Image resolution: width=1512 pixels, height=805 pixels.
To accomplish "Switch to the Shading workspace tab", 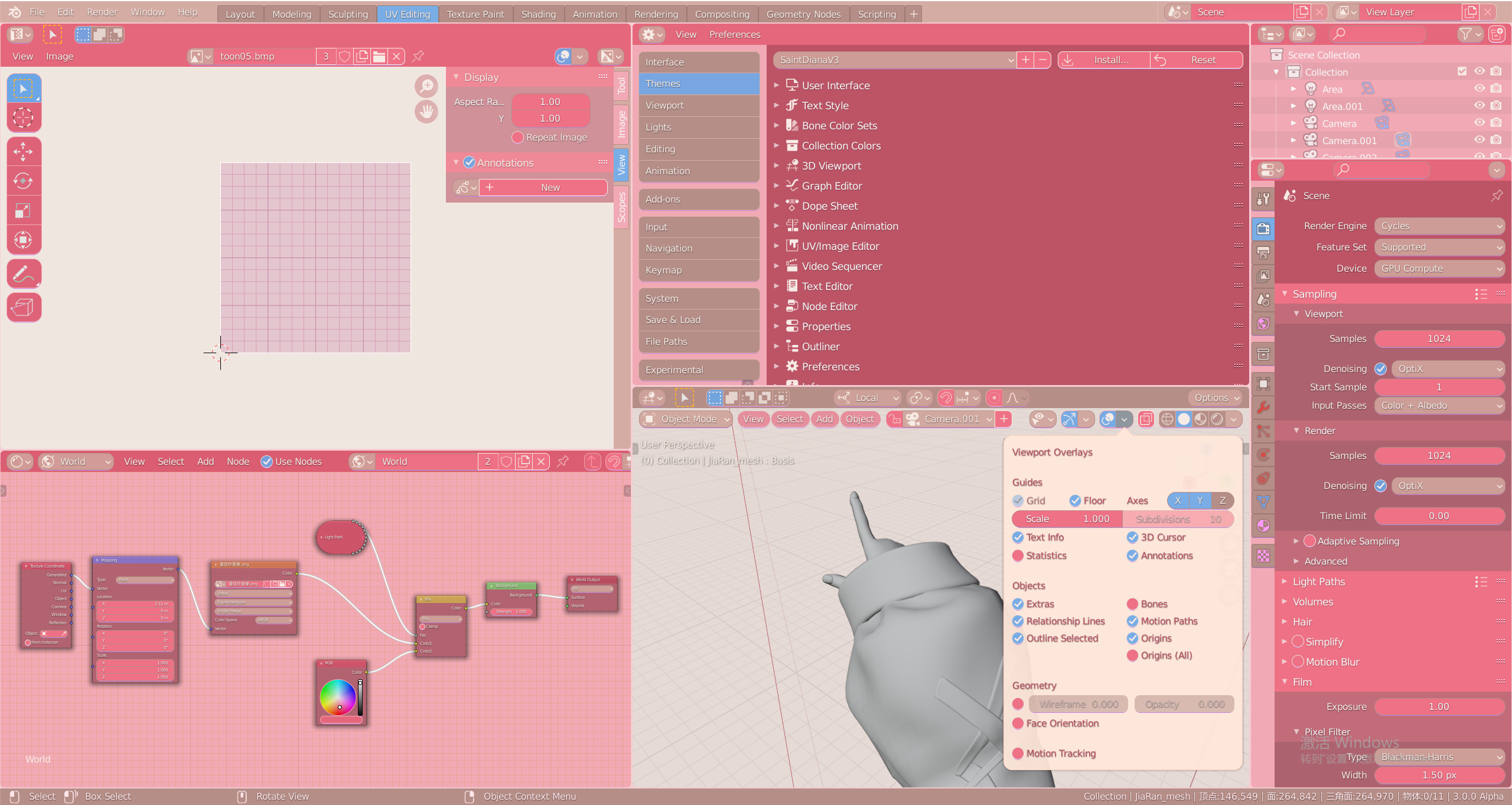I will click(538, 14).
